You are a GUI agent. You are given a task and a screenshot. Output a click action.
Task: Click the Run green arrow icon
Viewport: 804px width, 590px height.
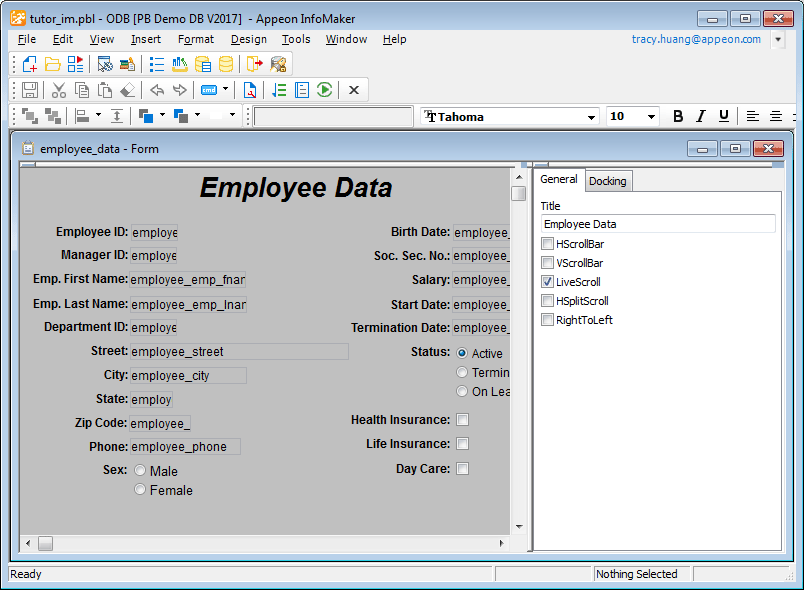(324, 90)
